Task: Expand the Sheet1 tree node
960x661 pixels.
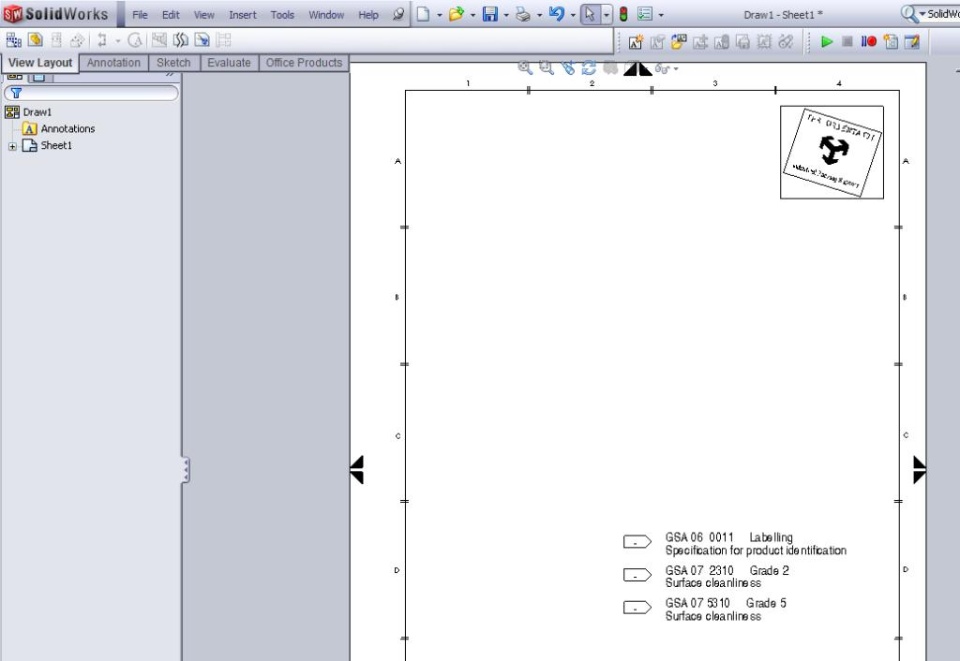Action: click(x=12, y=146)
